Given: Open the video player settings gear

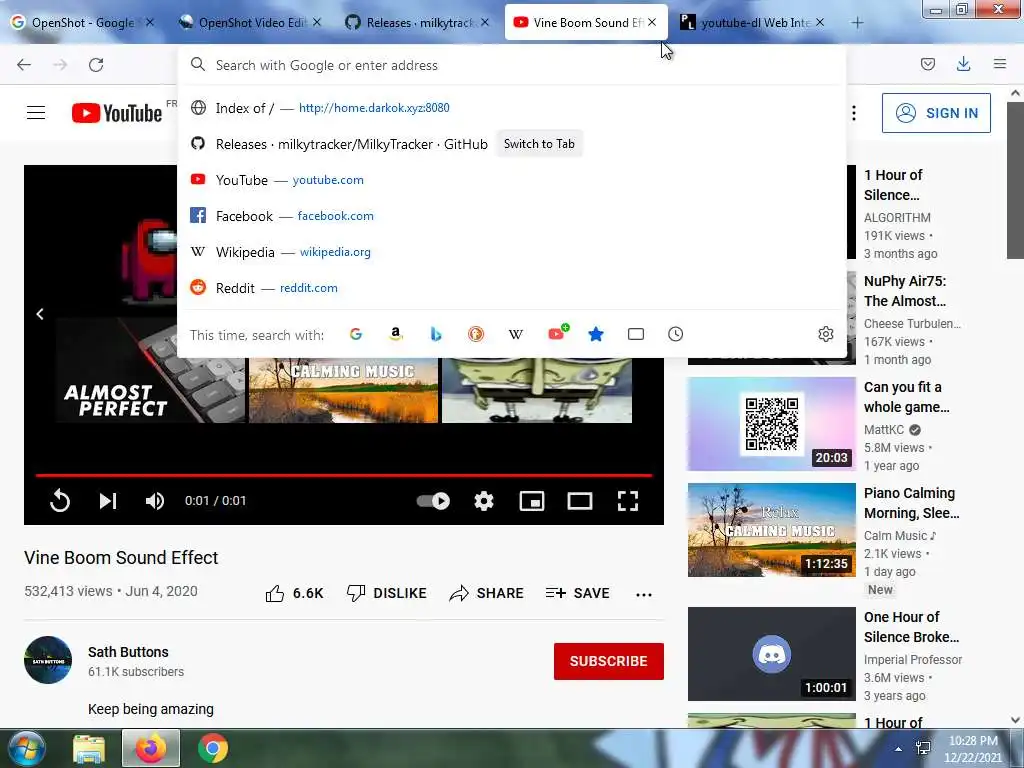Looking at the screenshot, I should click(484, 501).
